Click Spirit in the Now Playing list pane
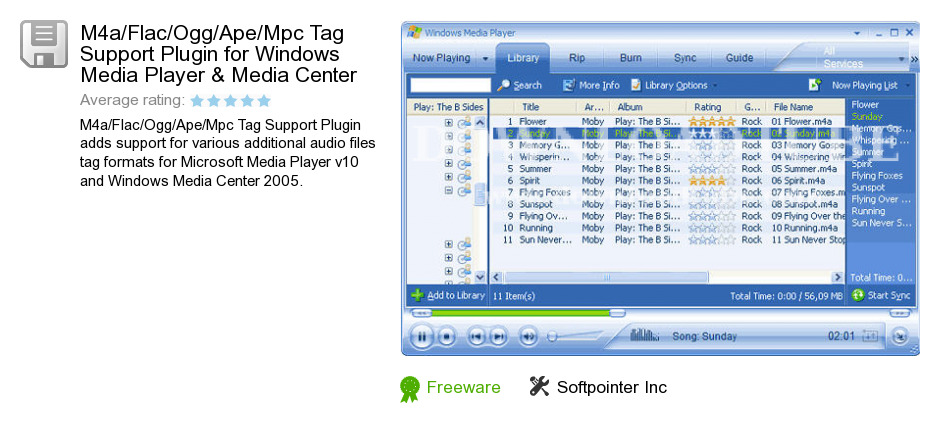 coord(862,164)
